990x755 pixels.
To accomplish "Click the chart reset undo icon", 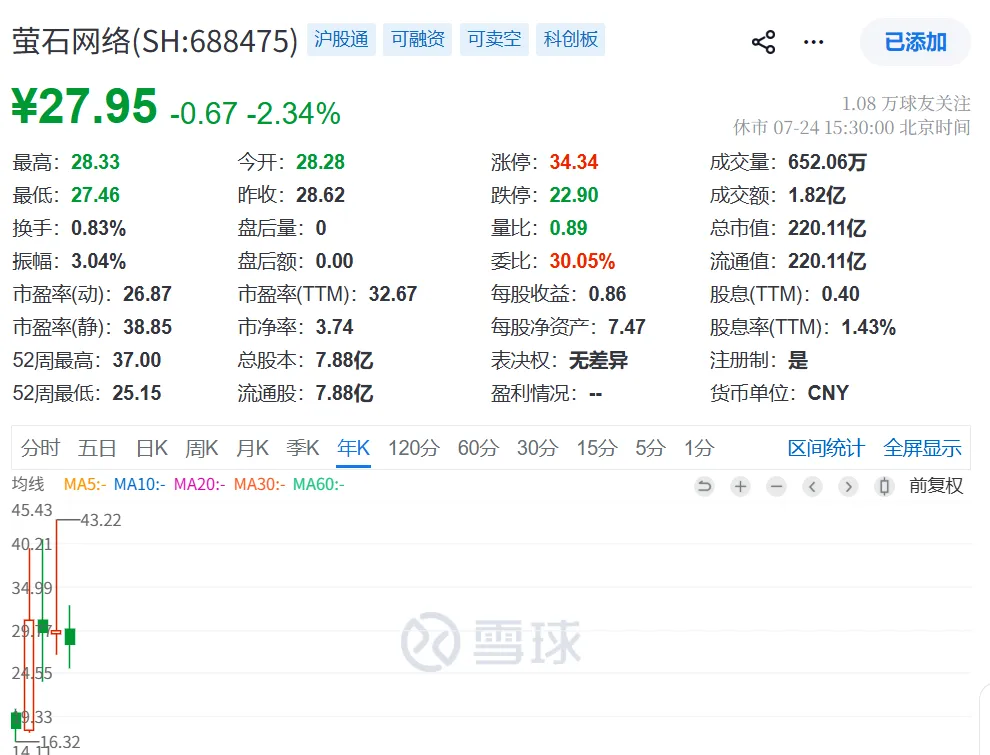I will tap(704, 486).
